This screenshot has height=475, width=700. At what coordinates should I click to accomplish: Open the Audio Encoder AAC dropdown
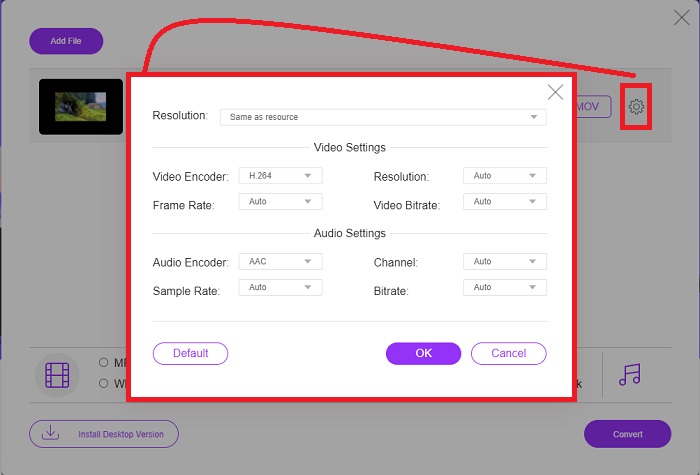pyautogui.click(x=280, y=262)
